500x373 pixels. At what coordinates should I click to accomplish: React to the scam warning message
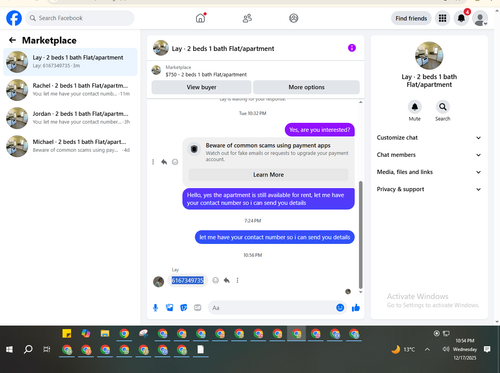pyautogui.click(x=175, y=162)
